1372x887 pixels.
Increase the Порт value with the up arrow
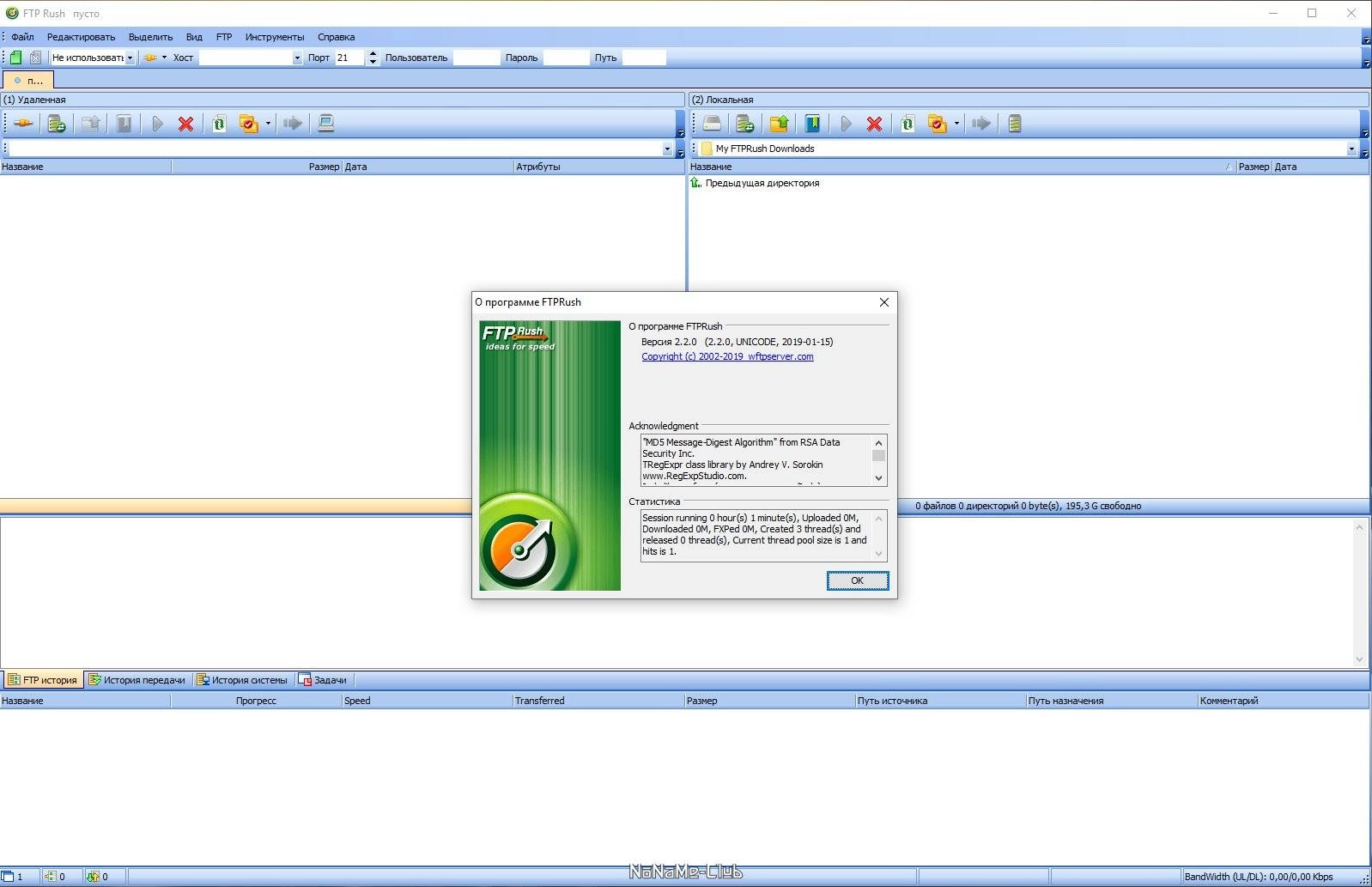[373, 54]
